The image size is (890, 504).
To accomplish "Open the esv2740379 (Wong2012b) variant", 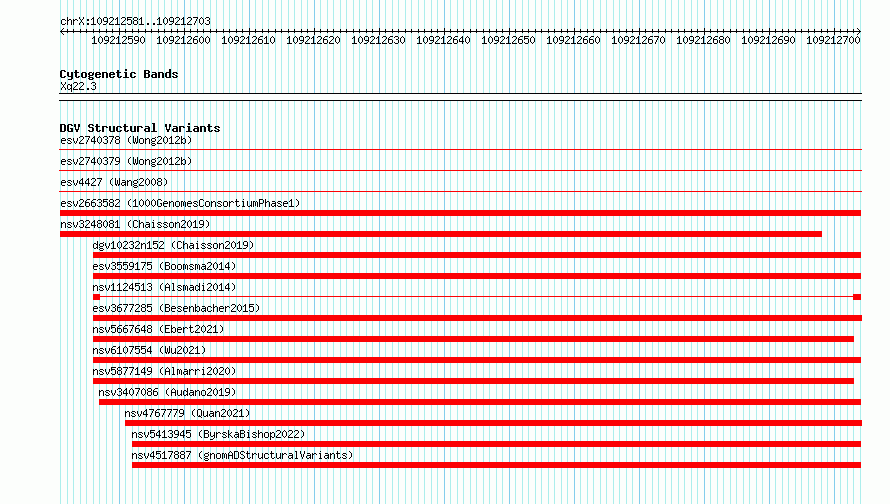I will click(x=126, y=161).
